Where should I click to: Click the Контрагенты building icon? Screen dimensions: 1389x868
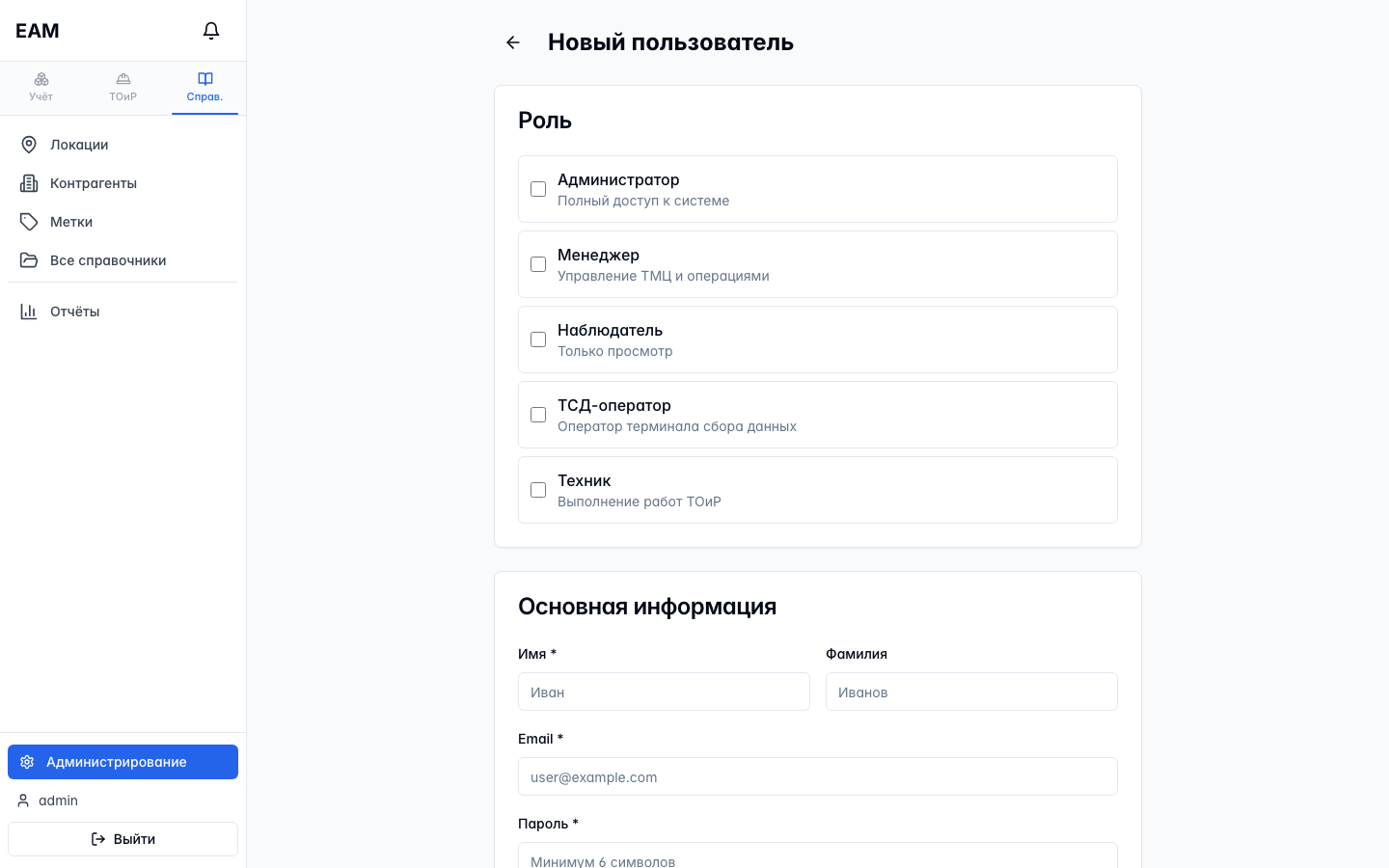[29, 183]
